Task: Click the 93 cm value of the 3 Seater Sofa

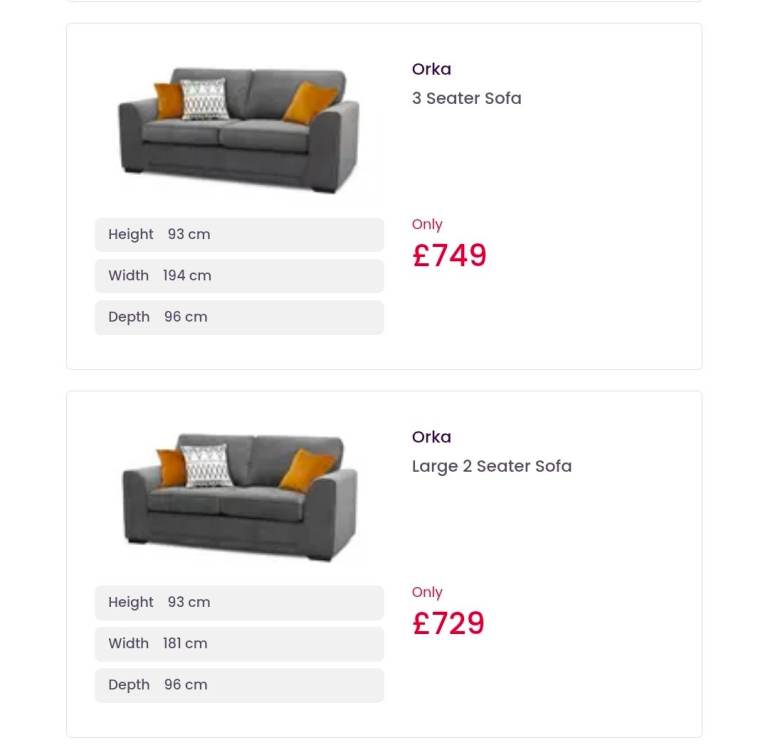Action: pyautogui.click(x=189, y=235)
